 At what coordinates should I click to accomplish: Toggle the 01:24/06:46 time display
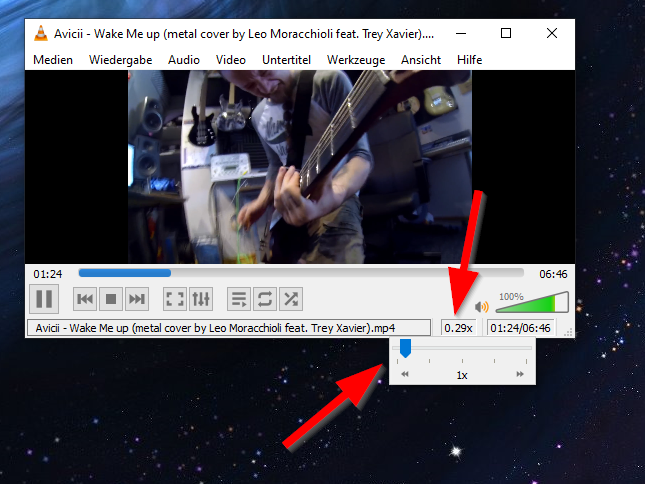[x=520, y=328]
